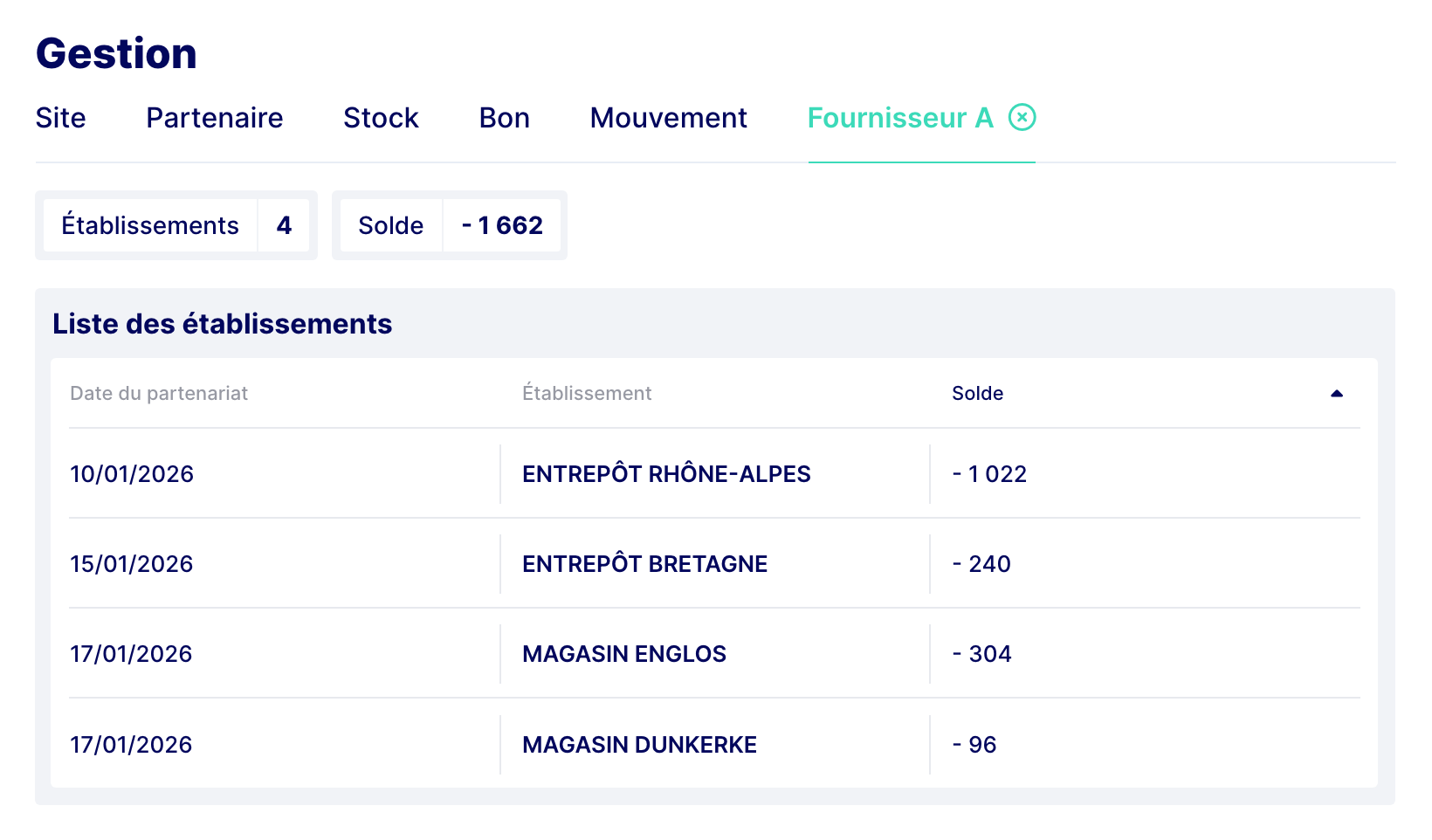The image size is (1432, 840).
Task: Click the Solde total badge showing -1 662
Action: (450, 225)
